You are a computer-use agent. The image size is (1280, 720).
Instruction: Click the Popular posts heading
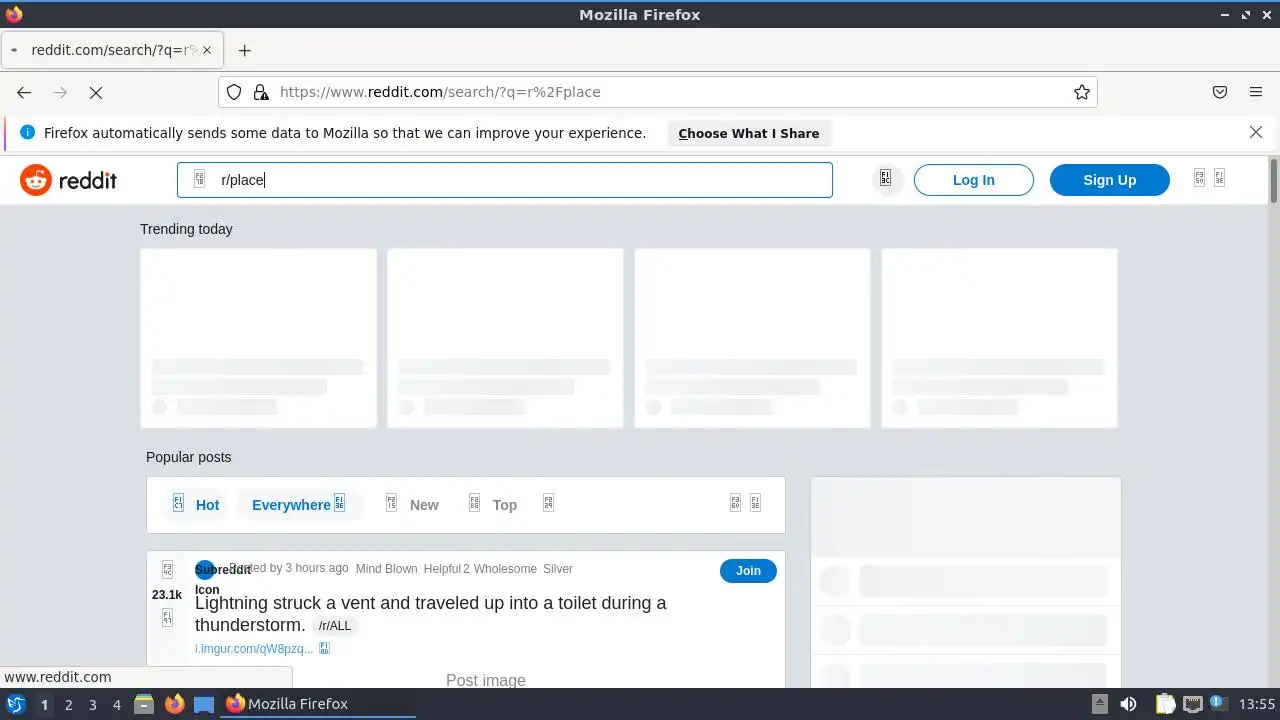(188, 457)
